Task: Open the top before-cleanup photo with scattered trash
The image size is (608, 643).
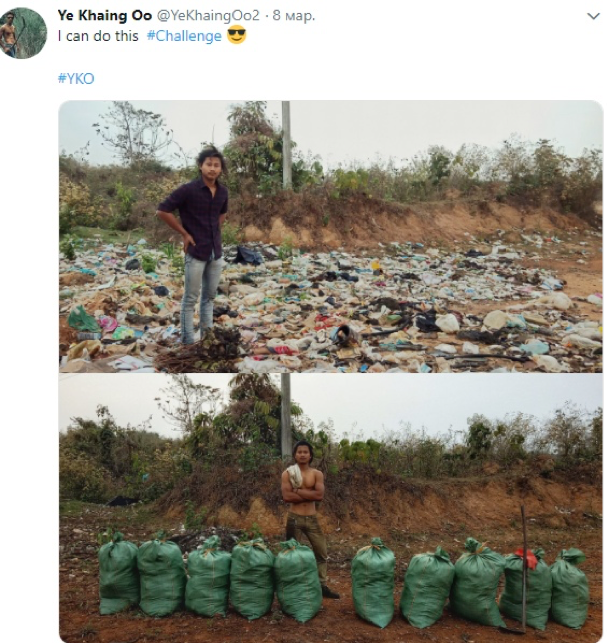Action: point(330,237)
